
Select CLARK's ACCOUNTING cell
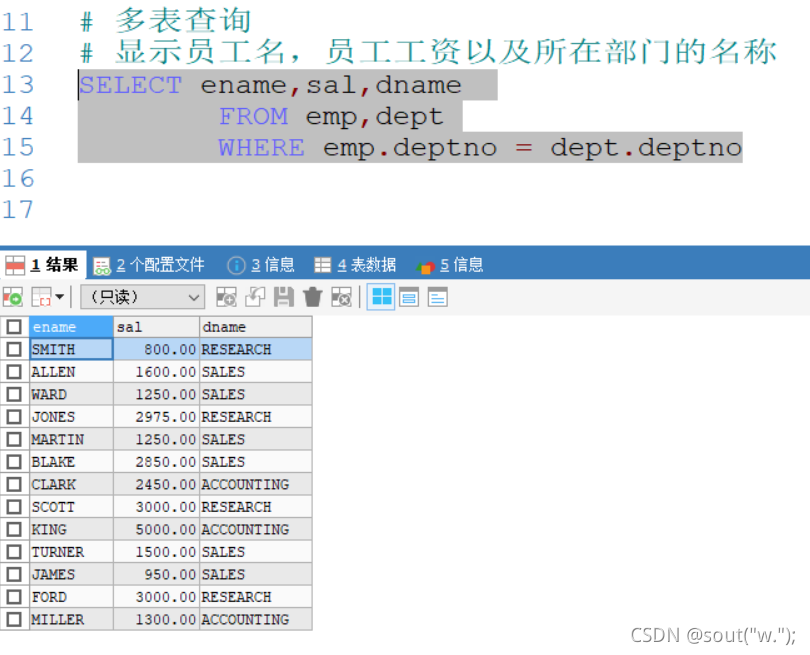[x=256, y=484]
